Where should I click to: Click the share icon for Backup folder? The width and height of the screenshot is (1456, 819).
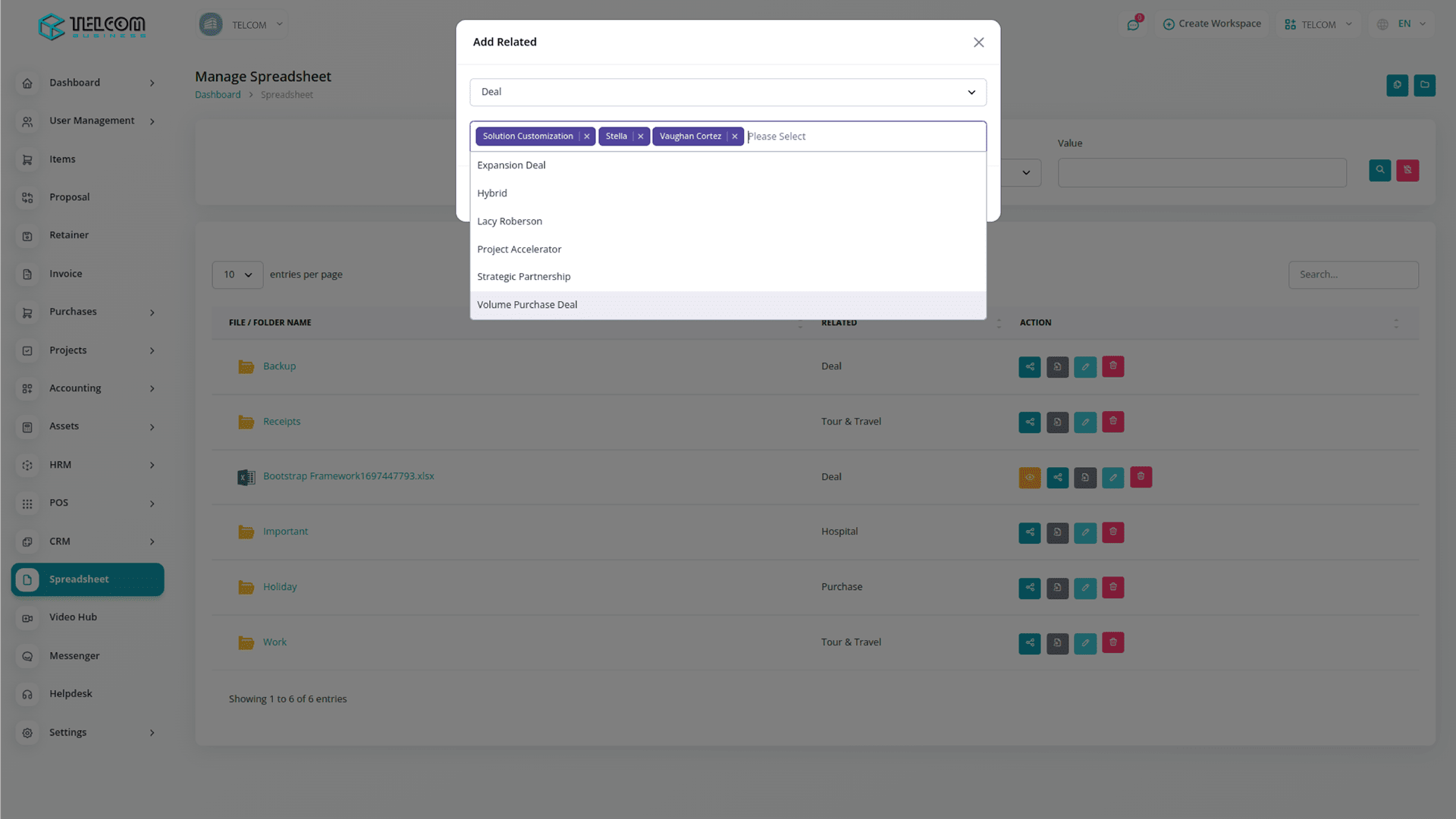click(x=1029, y=367)
